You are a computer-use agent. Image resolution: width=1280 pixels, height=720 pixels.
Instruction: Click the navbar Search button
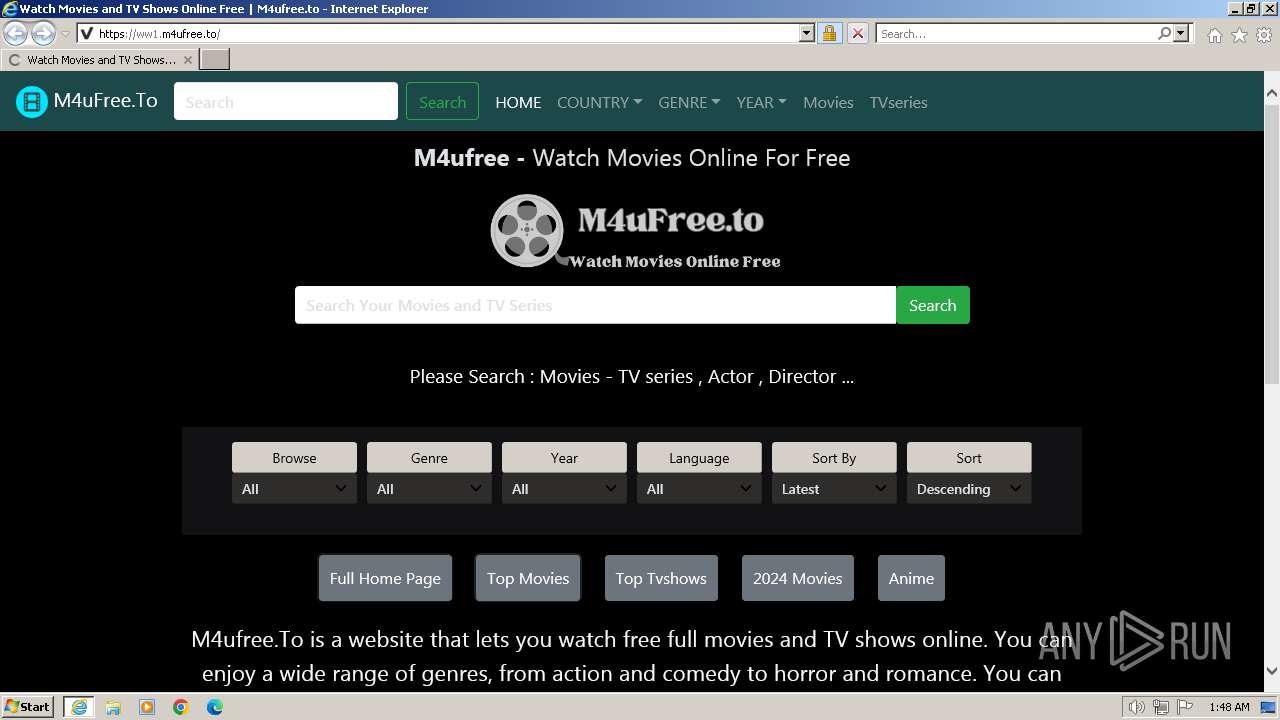tap(442, 102)
